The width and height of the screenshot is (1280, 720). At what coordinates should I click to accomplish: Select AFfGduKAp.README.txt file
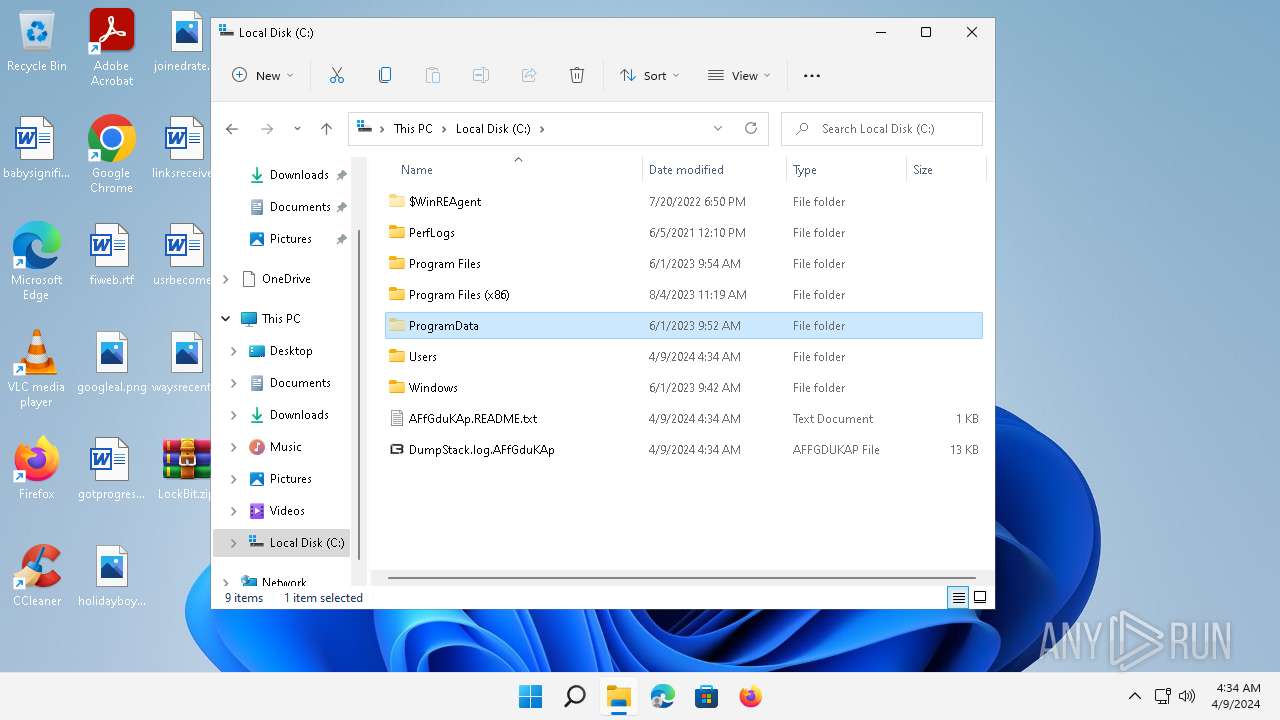(x=684, y=419)
